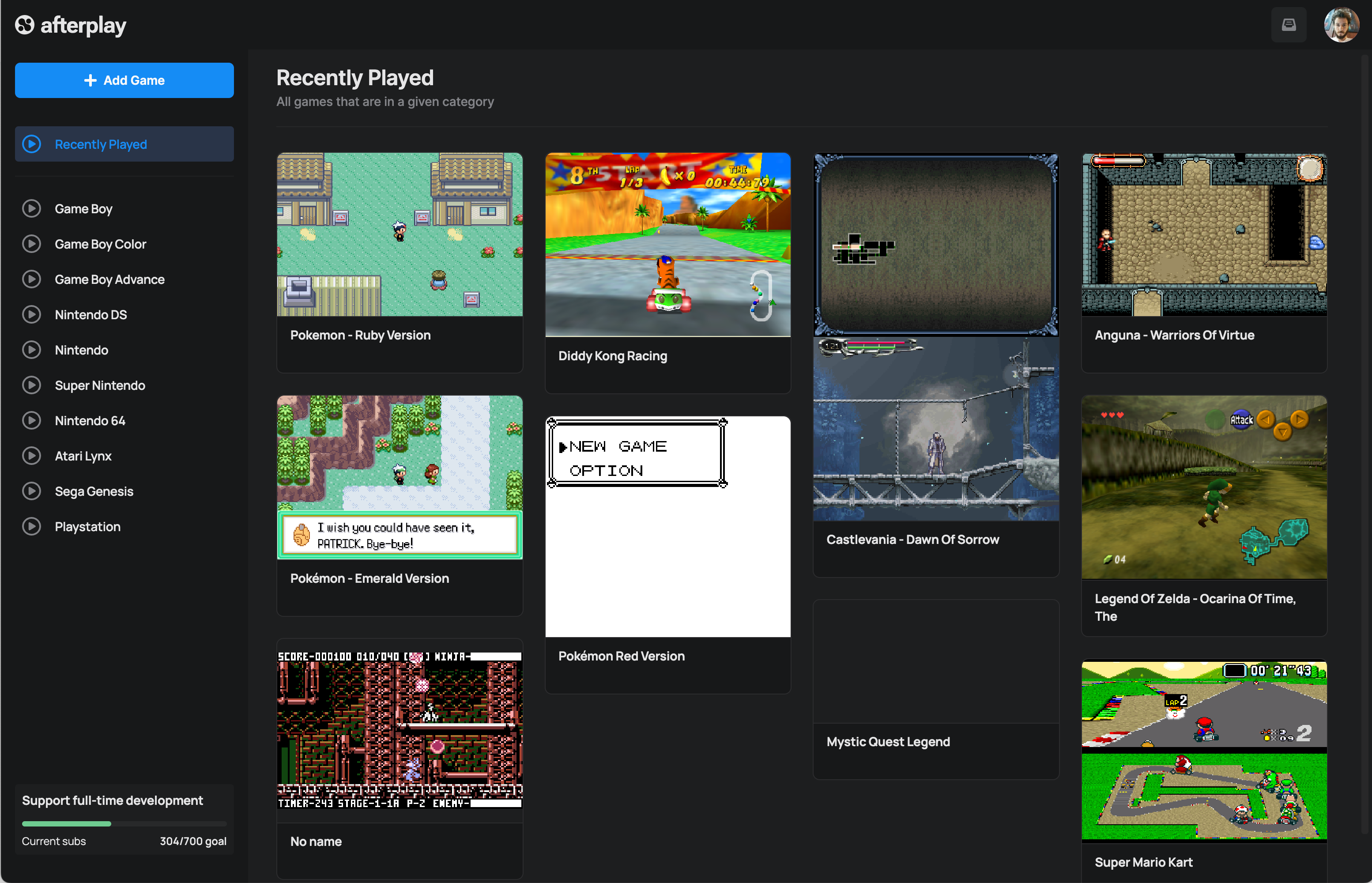
Task: Click play icon beside Game Boy
Action: [x=31, y=209]
